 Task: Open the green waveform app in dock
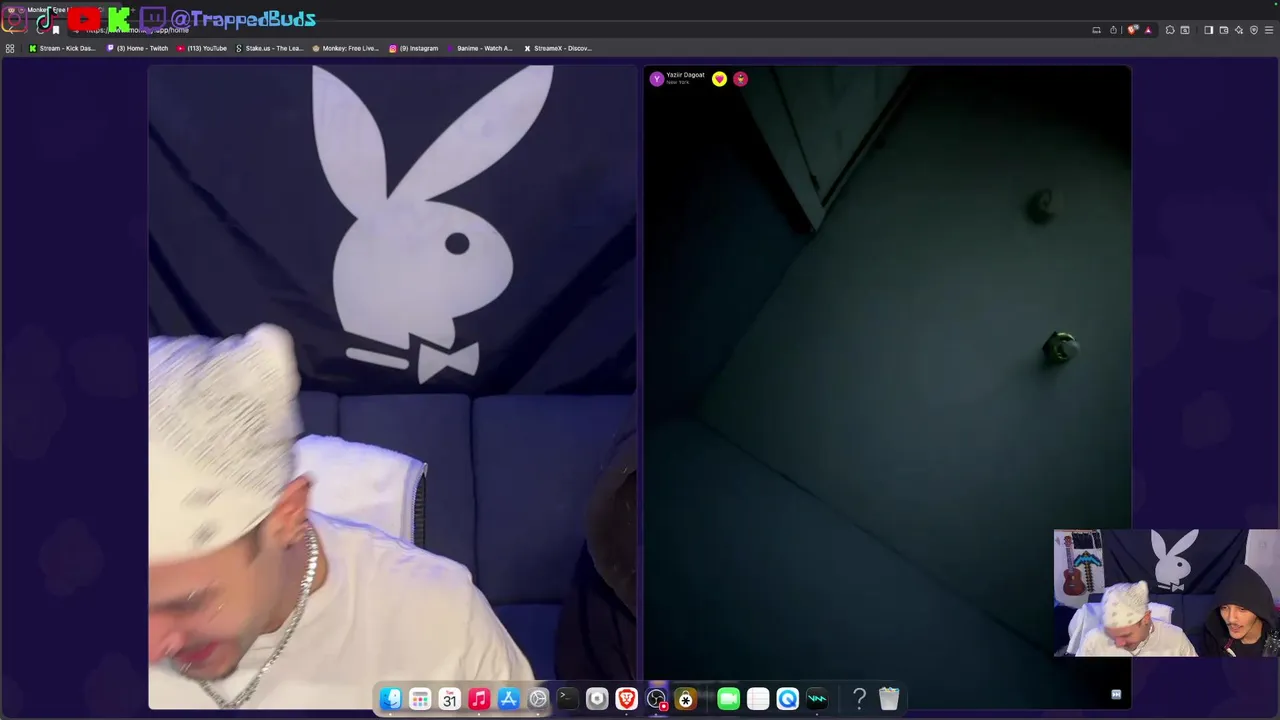pos(817,699)
